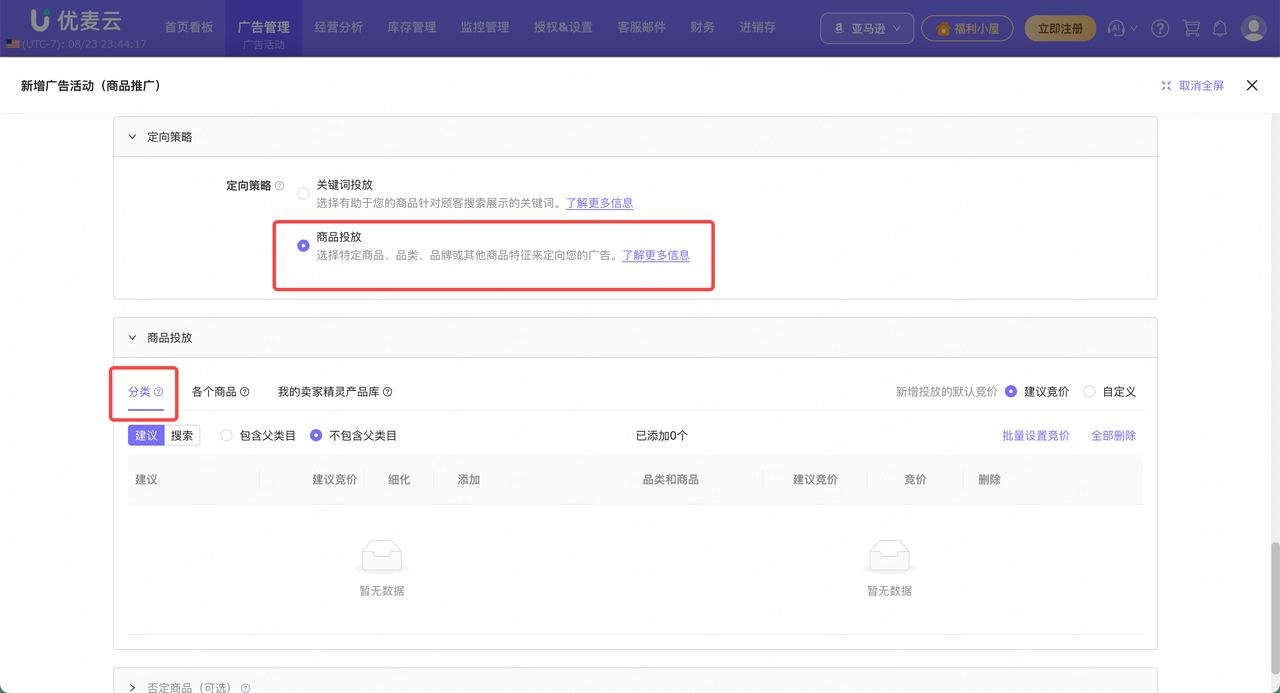Close the 新增广告活动 dialog
The image size is (1280, 693).
[x=1252, y=86]
